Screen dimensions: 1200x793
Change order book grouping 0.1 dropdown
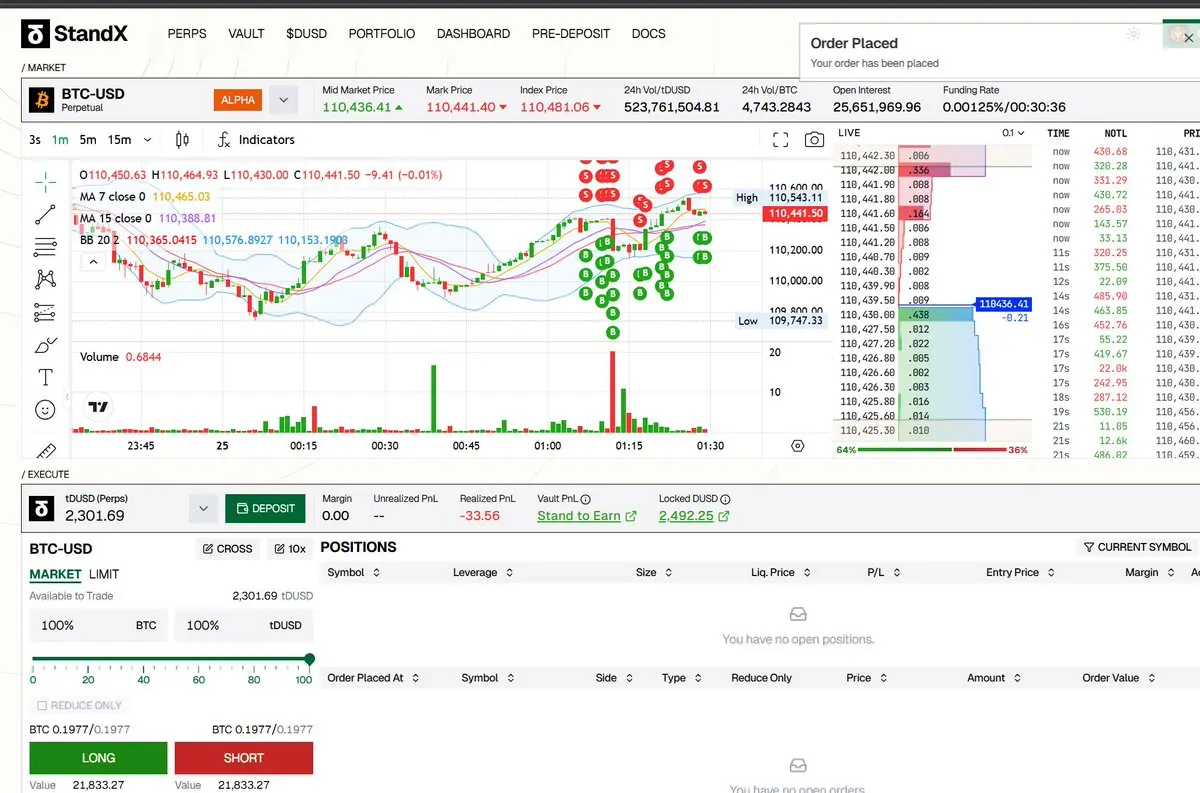1013,133
